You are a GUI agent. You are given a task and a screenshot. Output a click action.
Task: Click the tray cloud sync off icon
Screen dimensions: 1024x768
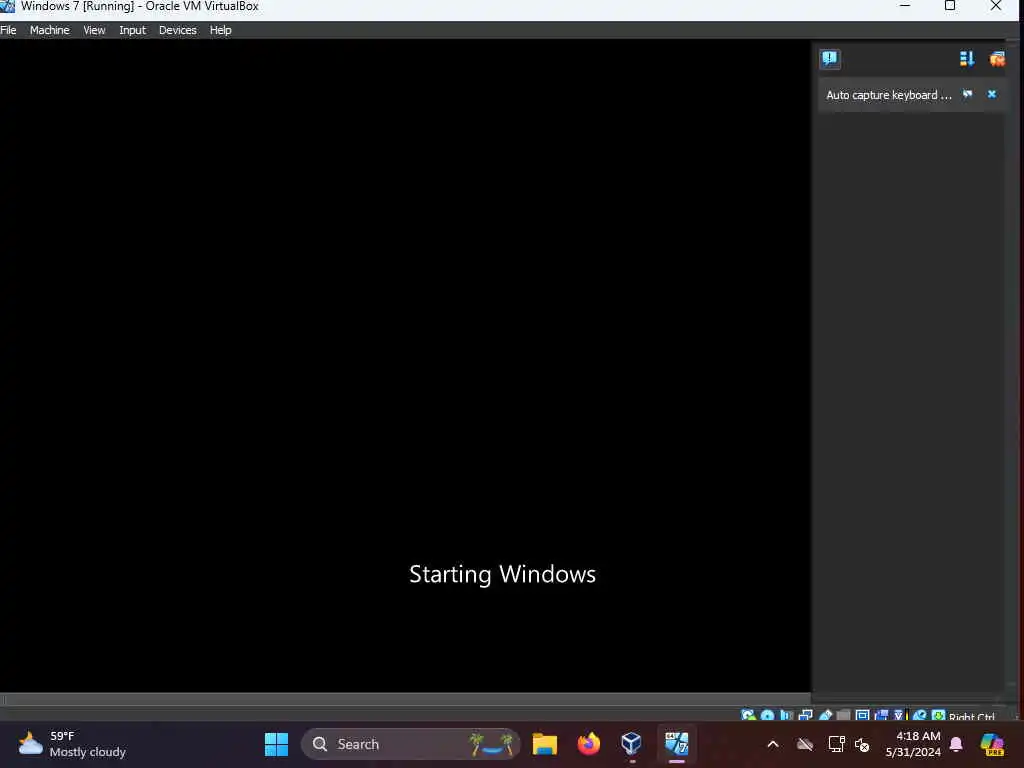coord(805,744)
